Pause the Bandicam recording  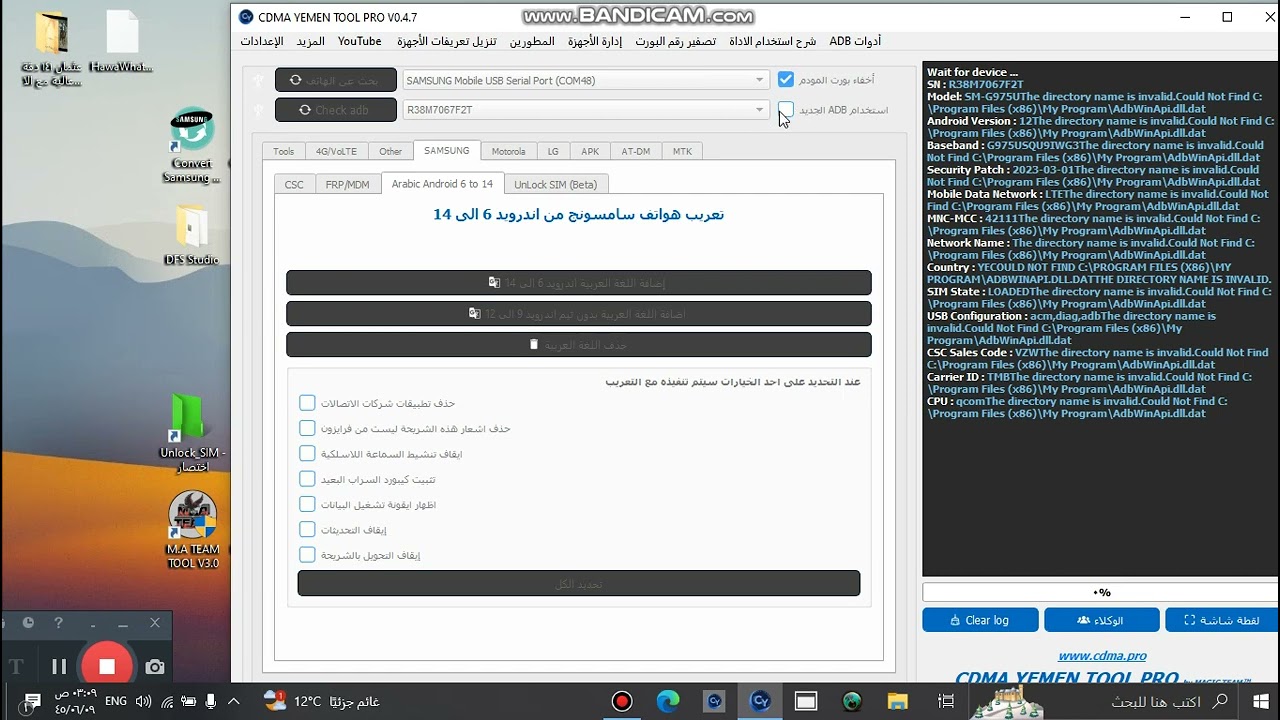point(59,666)
